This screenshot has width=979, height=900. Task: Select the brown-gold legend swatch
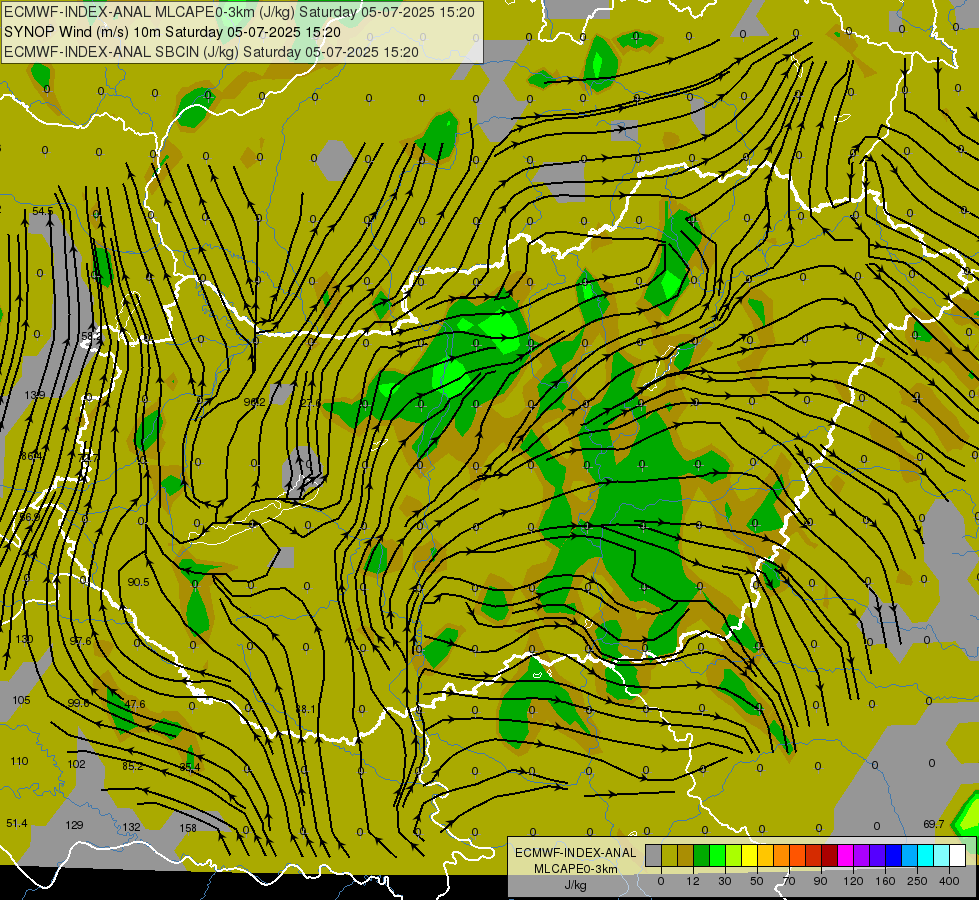point(686,855)
